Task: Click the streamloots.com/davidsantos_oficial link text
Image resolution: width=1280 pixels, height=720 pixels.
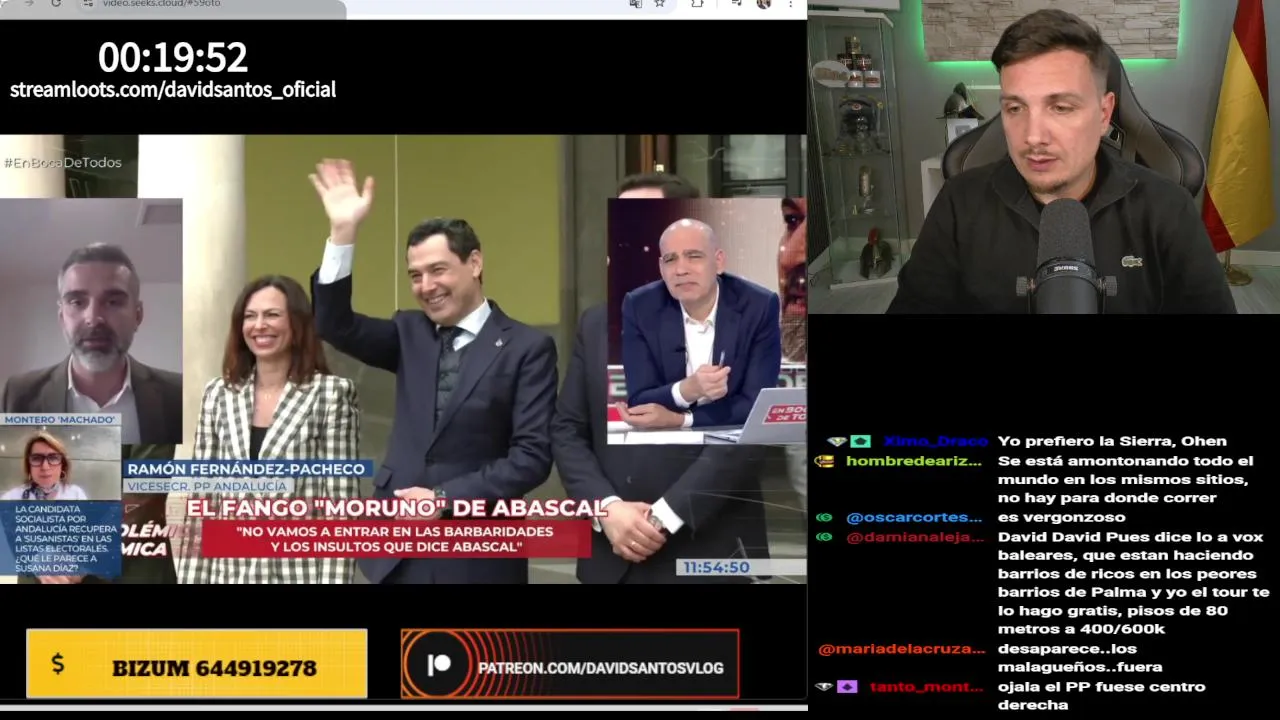Action: pos(173,89)
